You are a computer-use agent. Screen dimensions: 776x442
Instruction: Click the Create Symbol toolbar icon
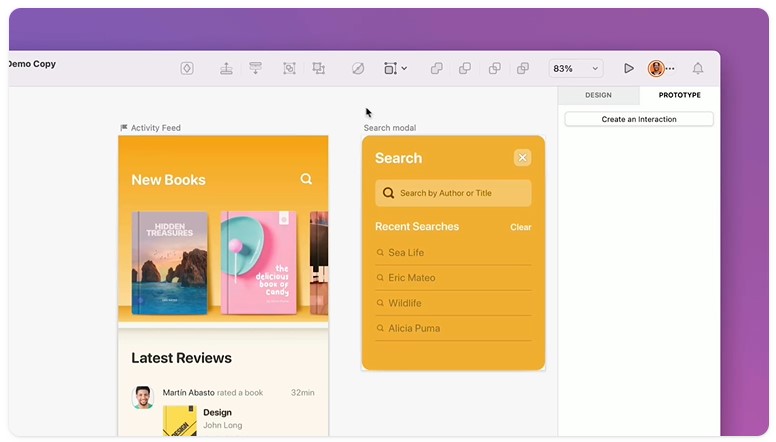(187, 68)
